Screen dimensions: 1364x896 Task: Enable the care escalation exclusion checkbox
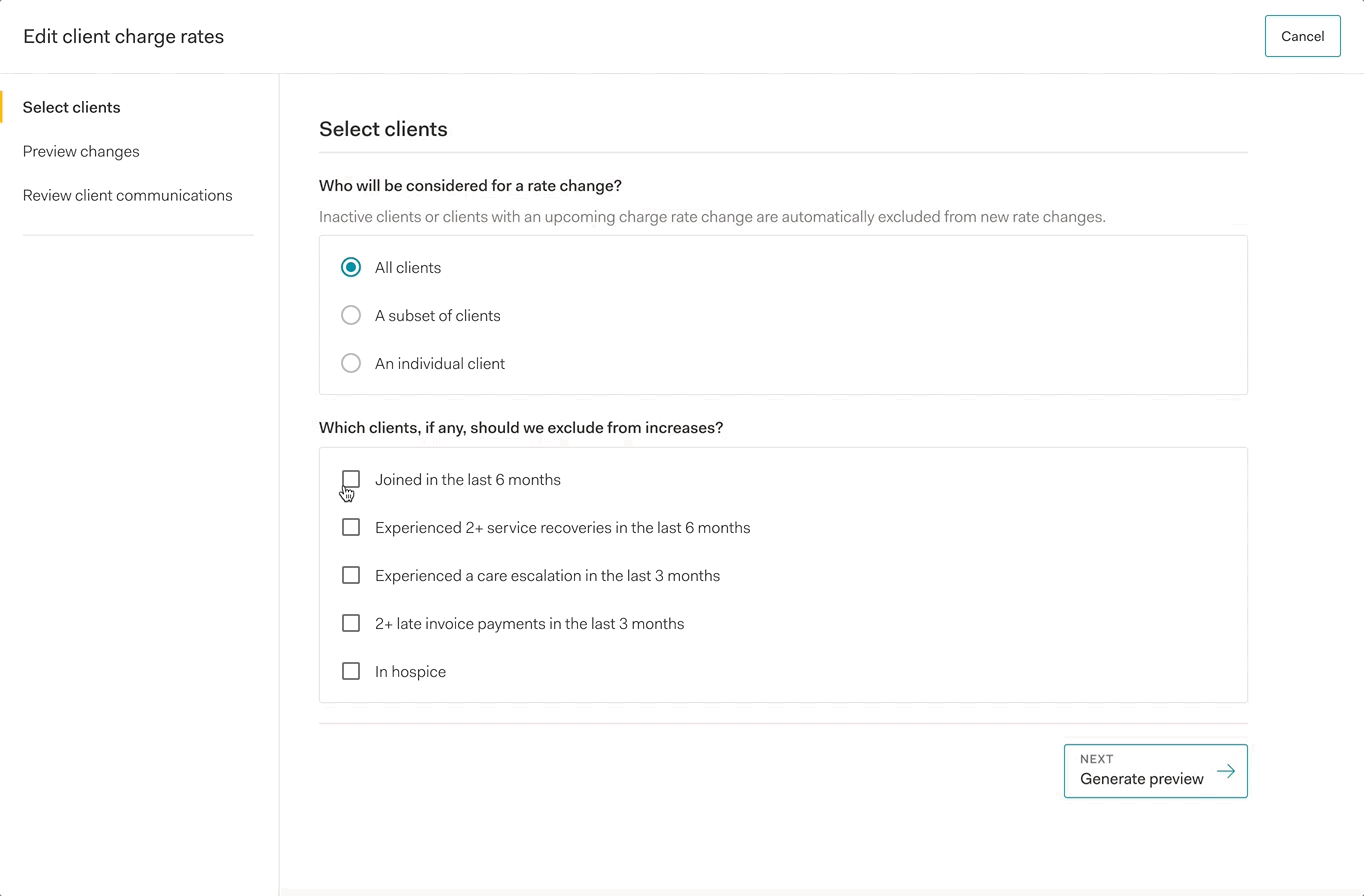[351, 575]
